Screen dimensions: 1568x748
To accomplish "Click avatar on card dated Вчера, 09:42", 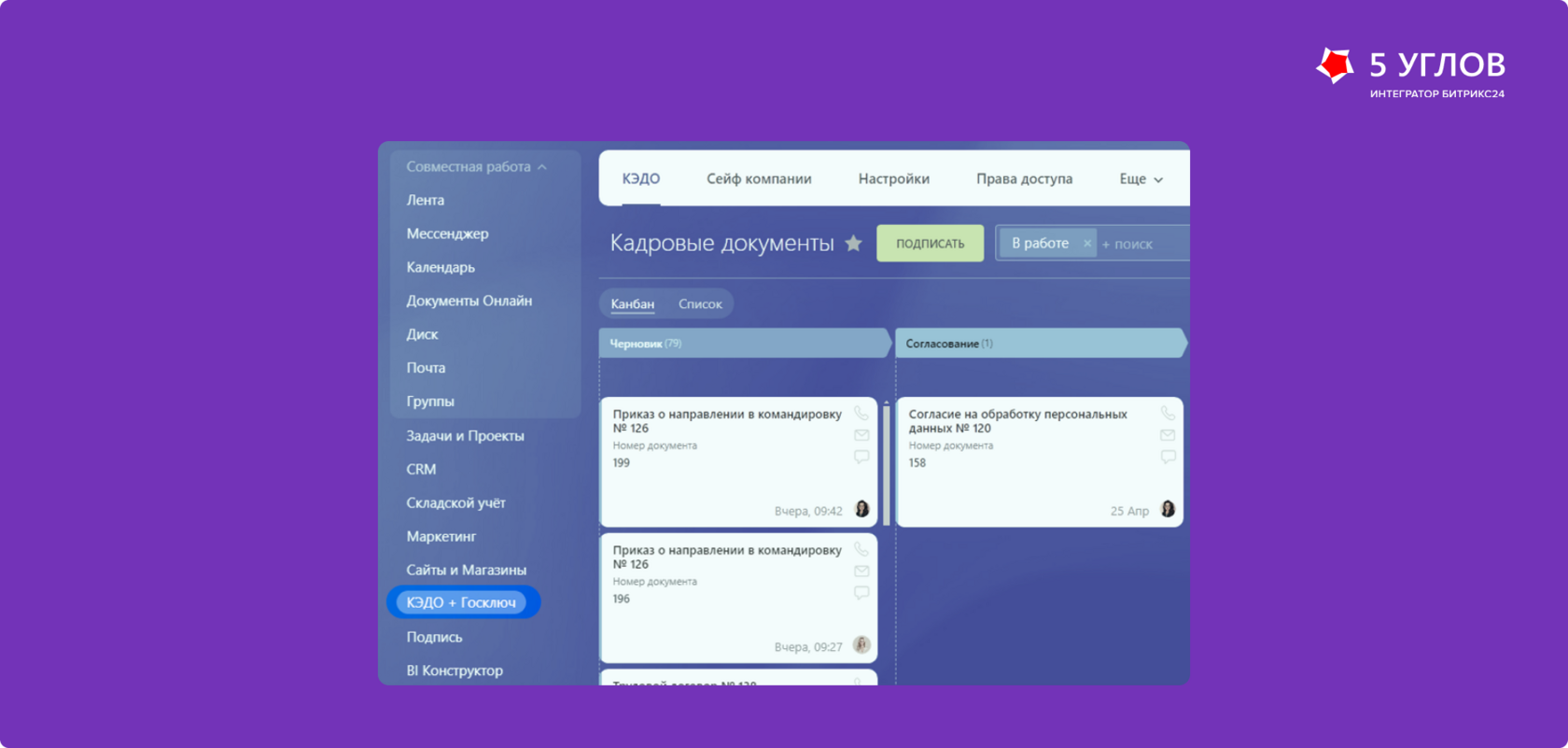I will (862, 509).
